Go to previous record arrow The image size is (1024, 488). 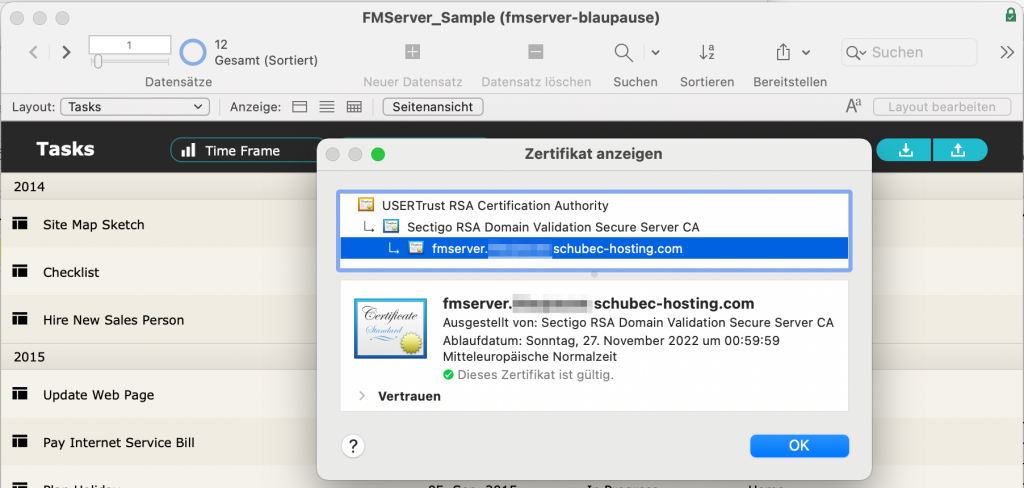[x=34, y=52]
